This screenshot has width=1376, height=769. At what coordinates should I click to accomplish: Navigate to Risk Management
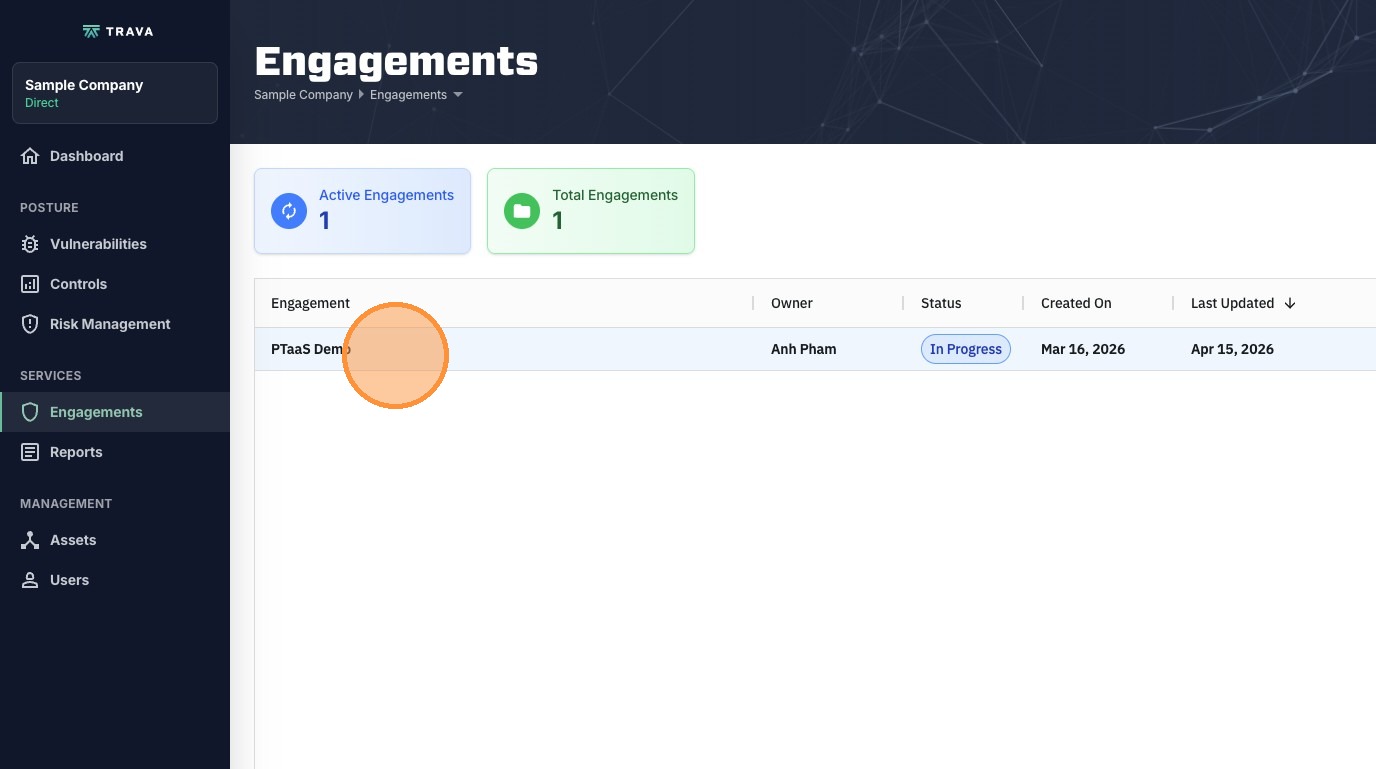point(115,324)
